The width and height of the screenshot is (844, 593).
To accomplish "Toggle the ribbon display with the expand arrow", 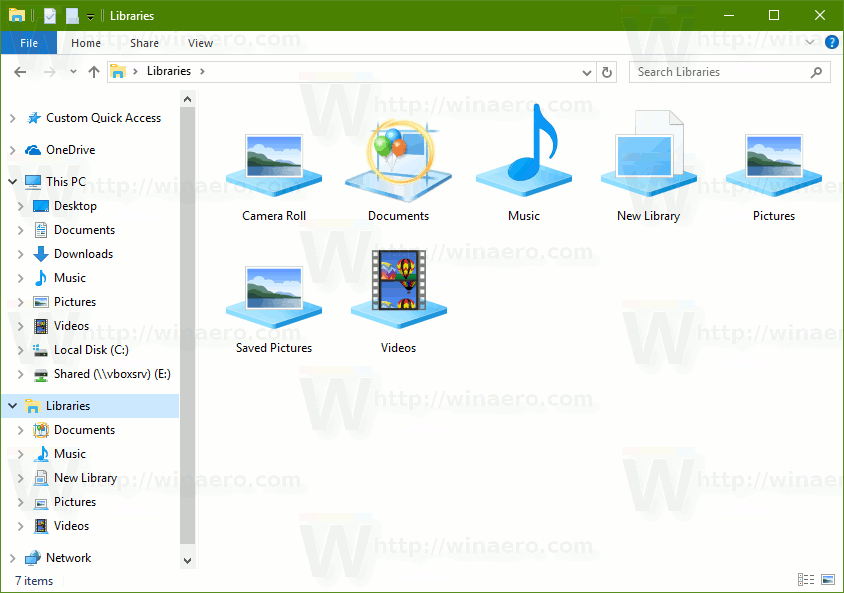I will 810,42.
